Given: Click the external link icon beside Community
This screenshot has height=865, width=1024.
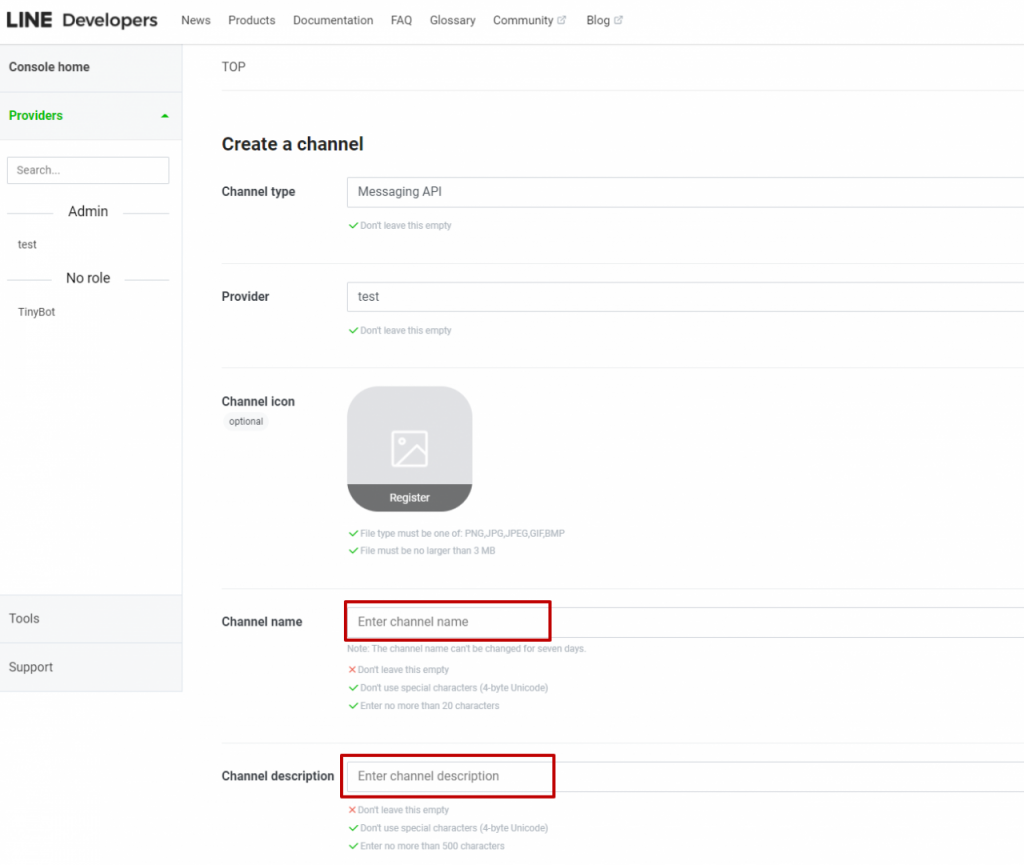Looking at the screenshot, I should coord(561,20).
